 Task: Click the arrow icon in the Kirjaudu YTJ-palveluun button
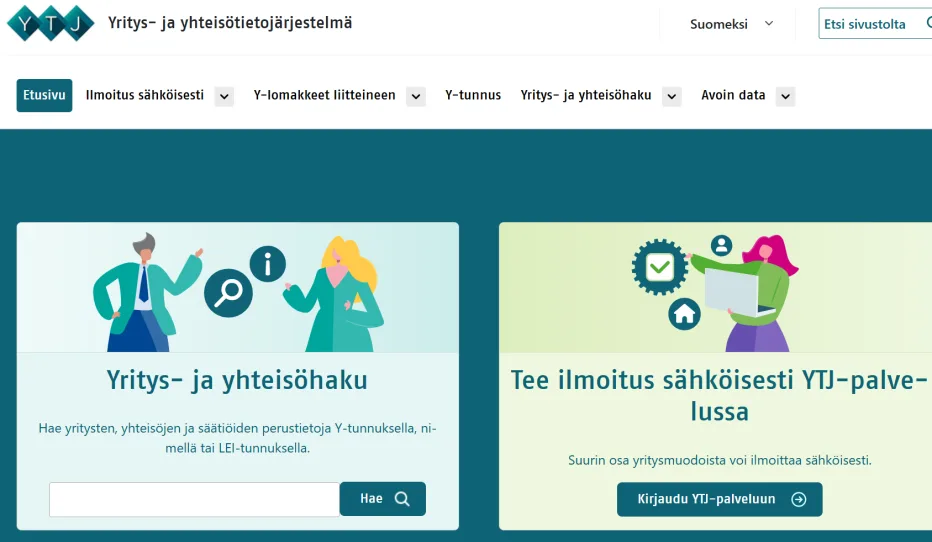click(798, 499)
